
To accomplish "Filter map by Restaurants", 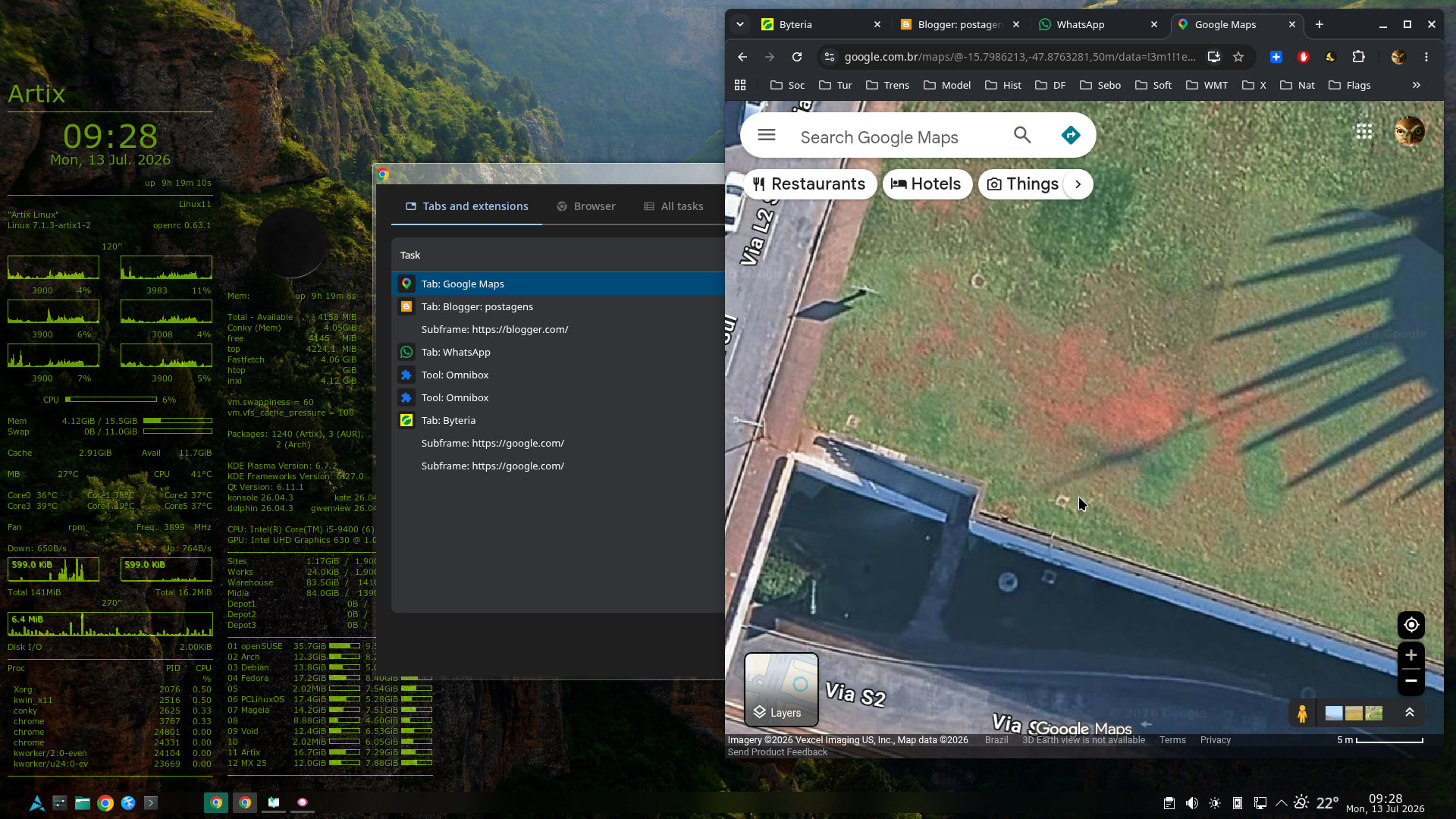I will coord(810,184).
